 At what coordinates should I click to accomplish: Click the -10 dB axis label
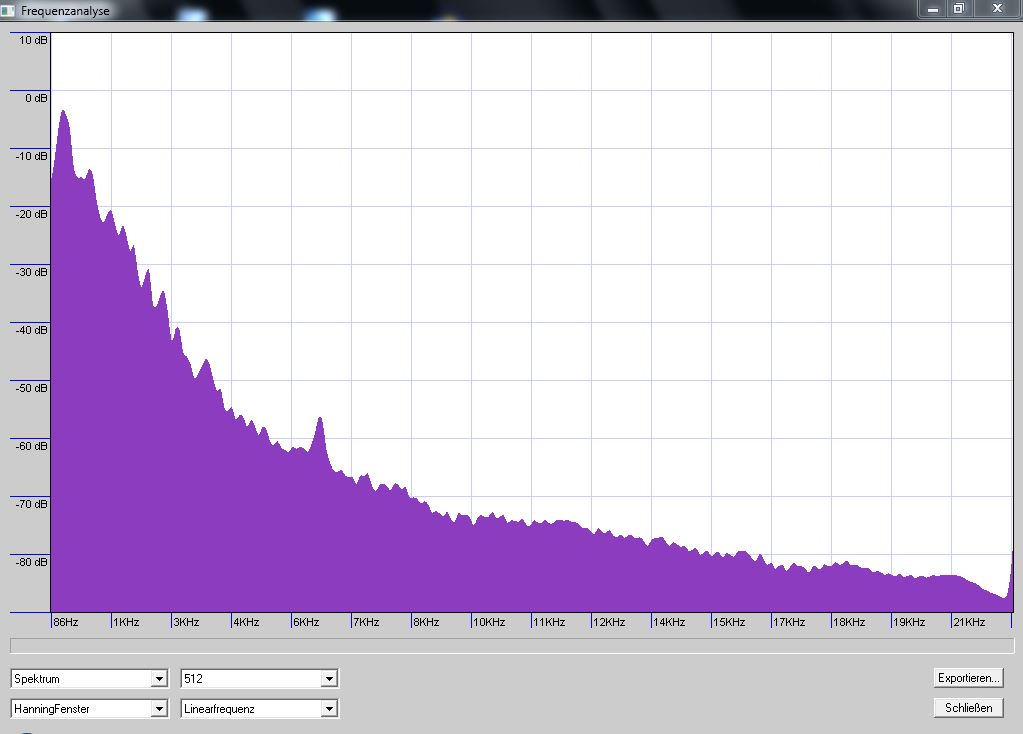coord(31,156)
